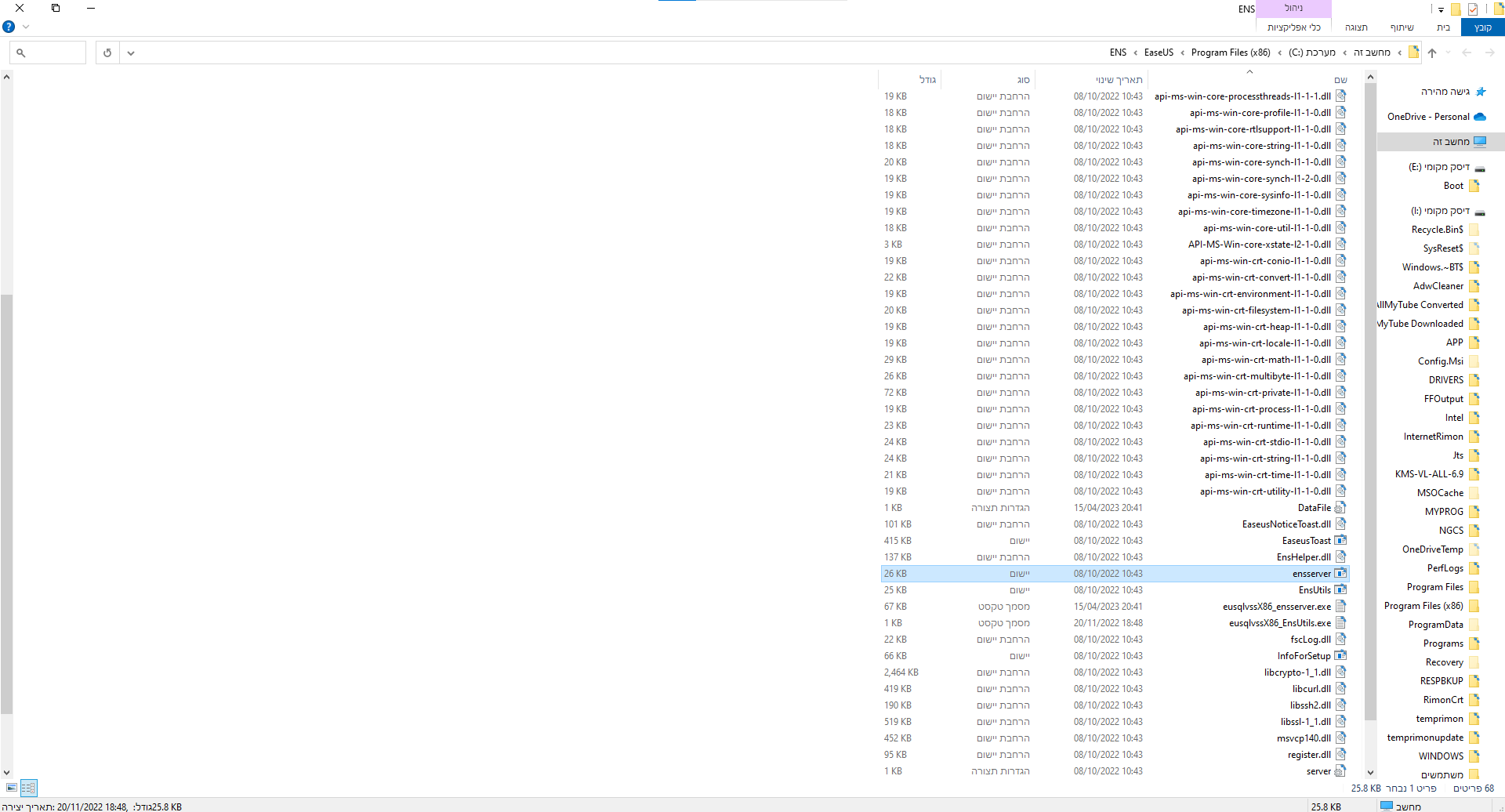Click the Refresh button in address bar

(x=107, y=53)
